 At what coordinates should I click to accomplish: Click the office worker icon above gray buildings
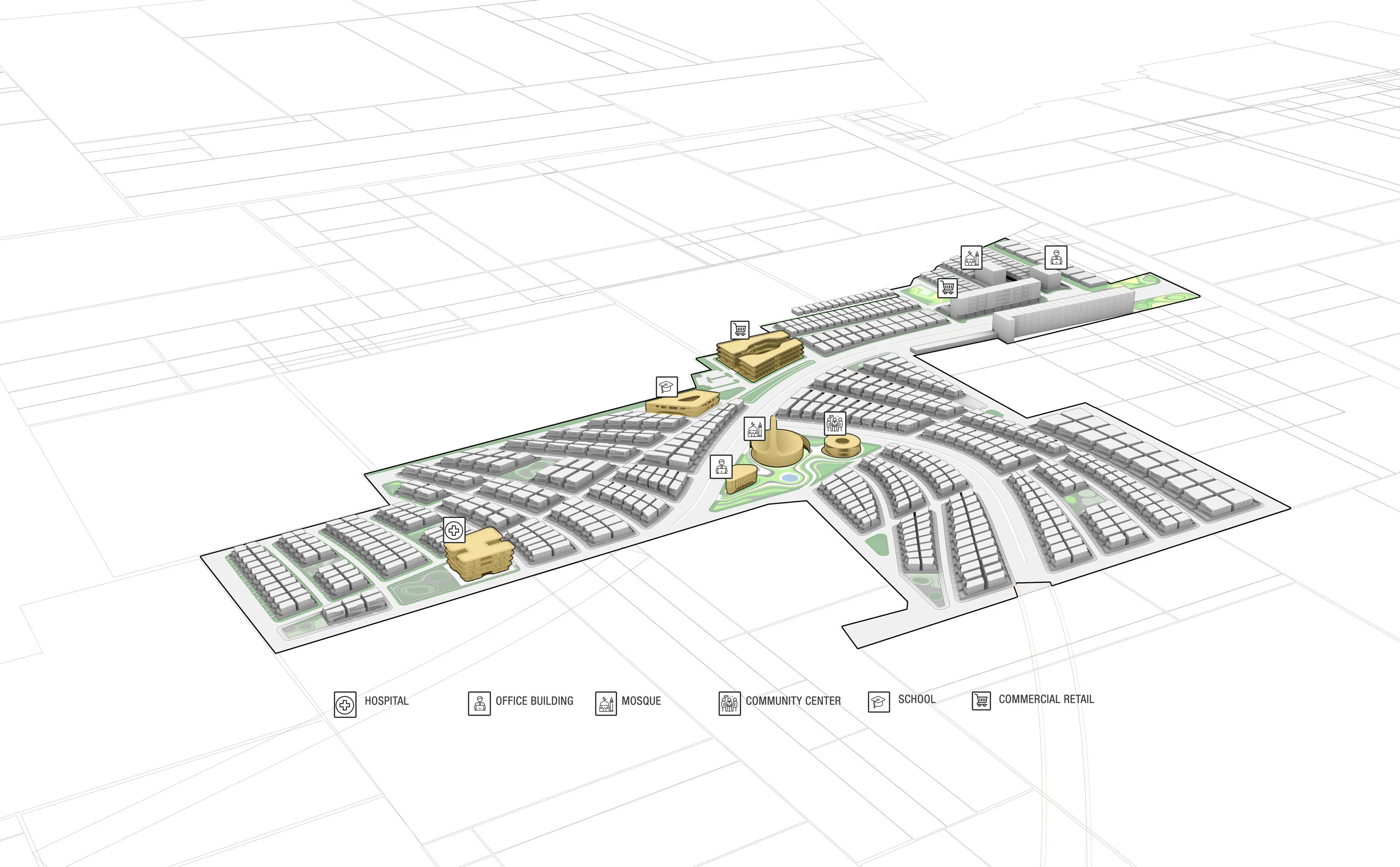click(1056, 258)
